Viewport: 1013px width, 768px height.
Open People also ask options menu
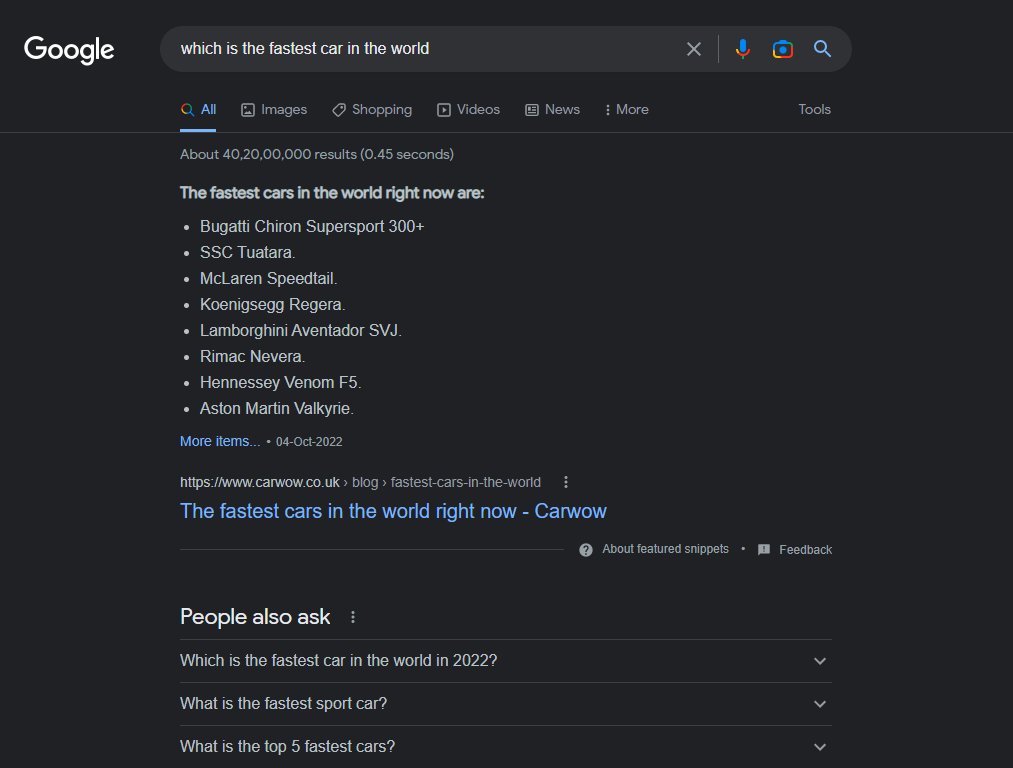point(353,617)
